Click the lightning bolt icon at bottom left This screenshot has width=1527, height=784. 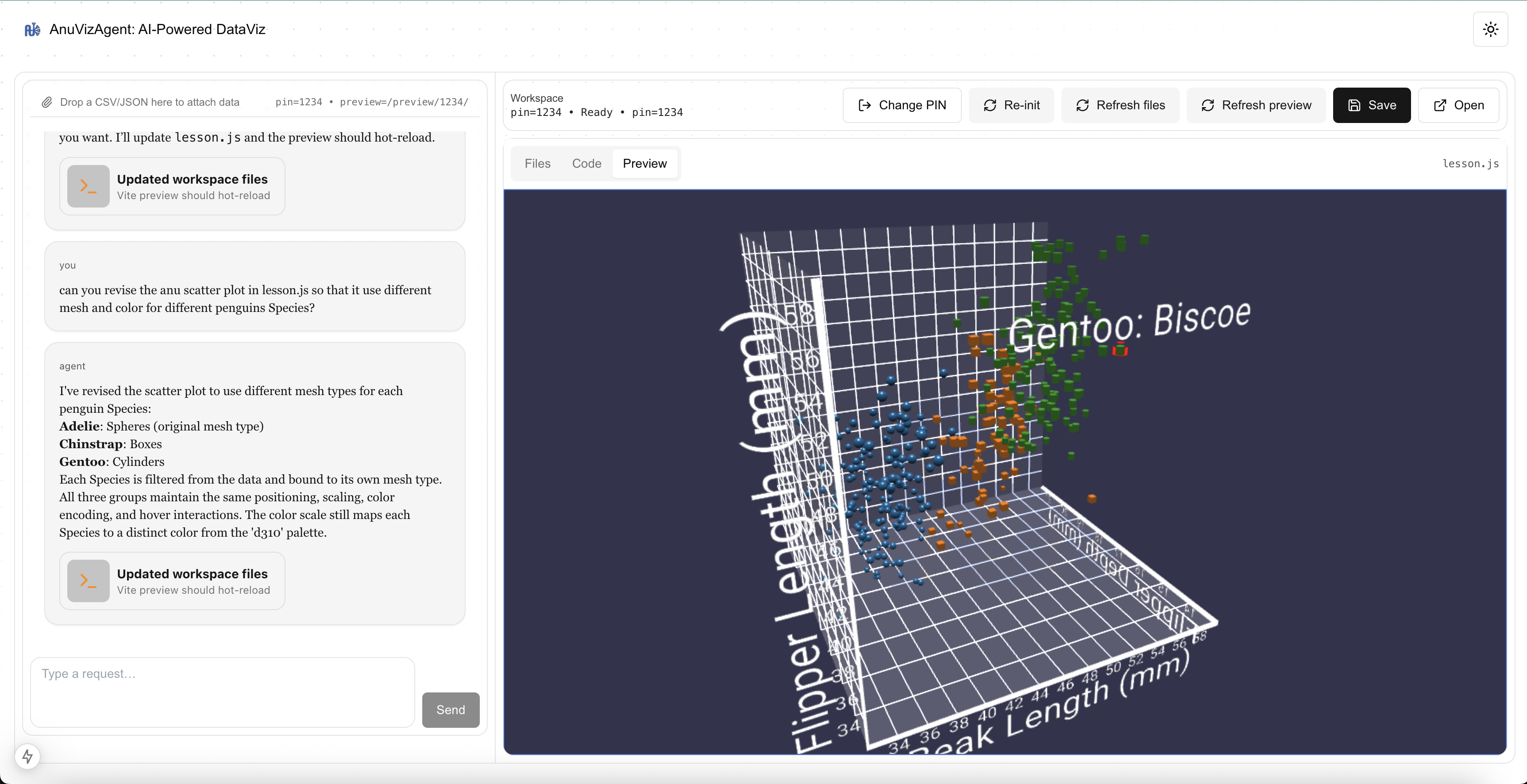(27, 756)
